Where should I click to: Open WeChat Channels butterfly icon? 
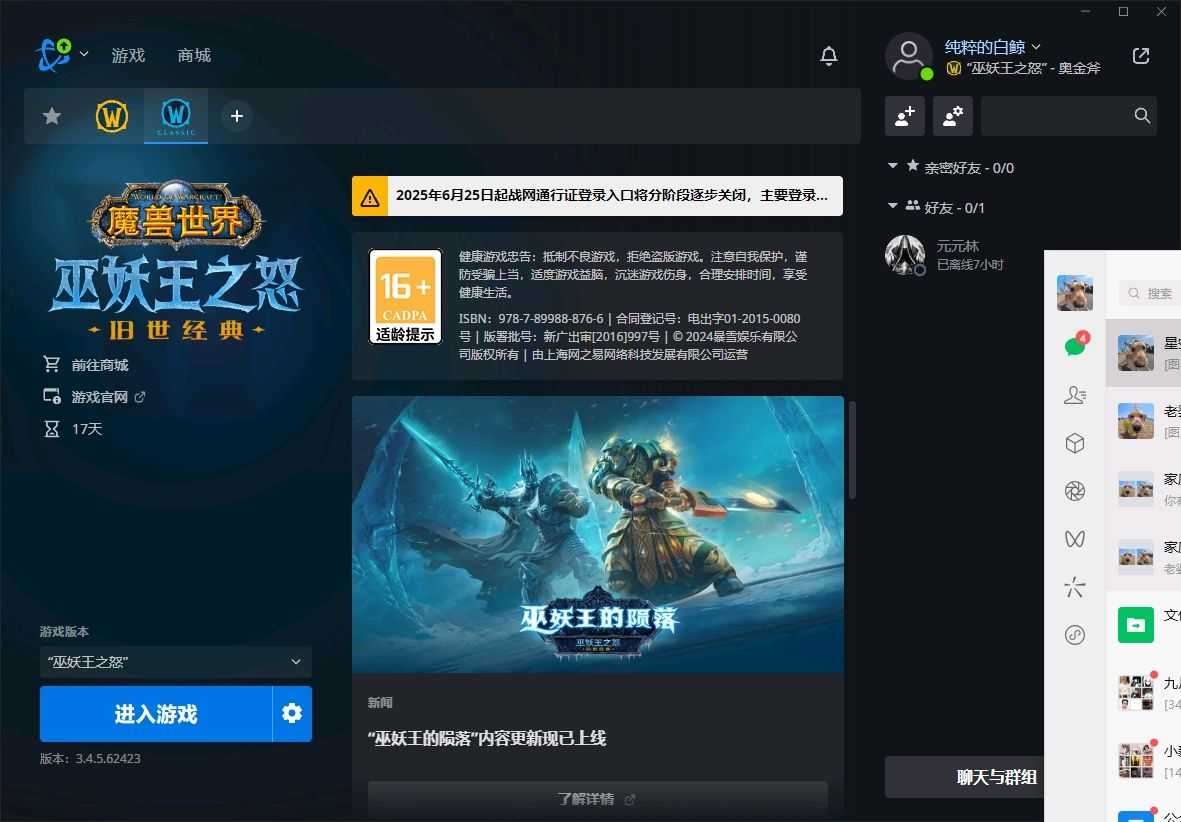pos(1075,539)
